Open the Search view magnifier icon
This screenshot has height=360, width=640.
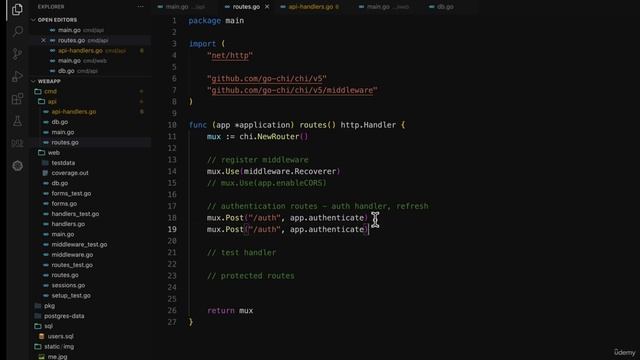(x=17, y=31)
